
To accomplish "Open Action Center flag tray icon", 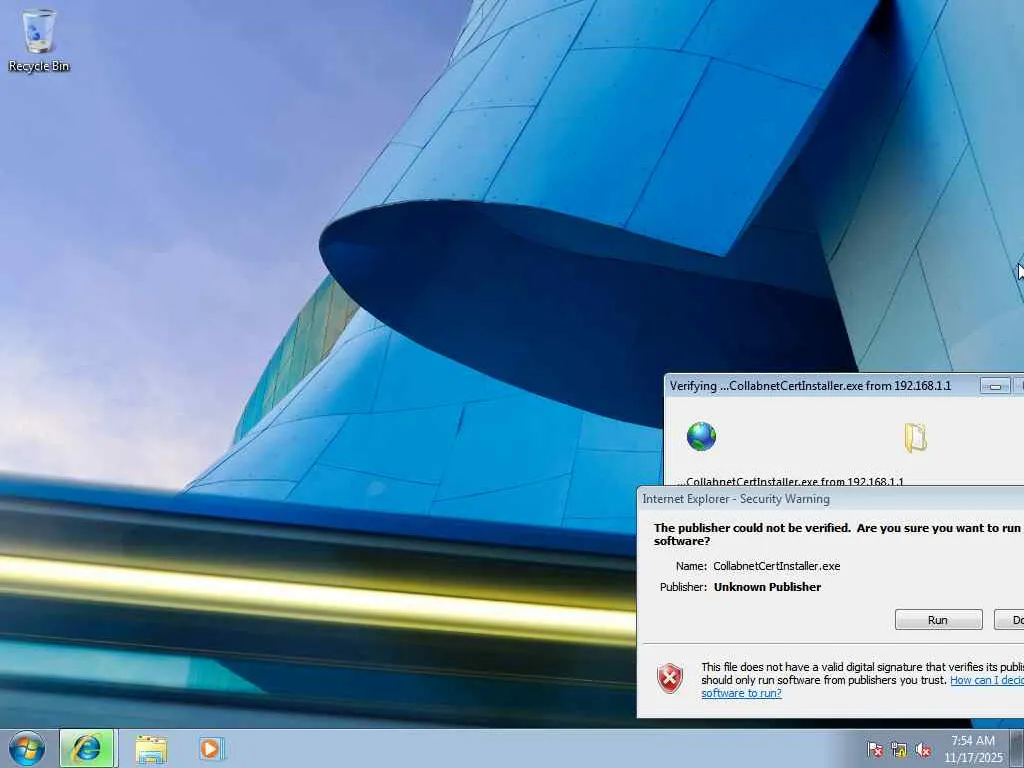I will coord(875,750).
